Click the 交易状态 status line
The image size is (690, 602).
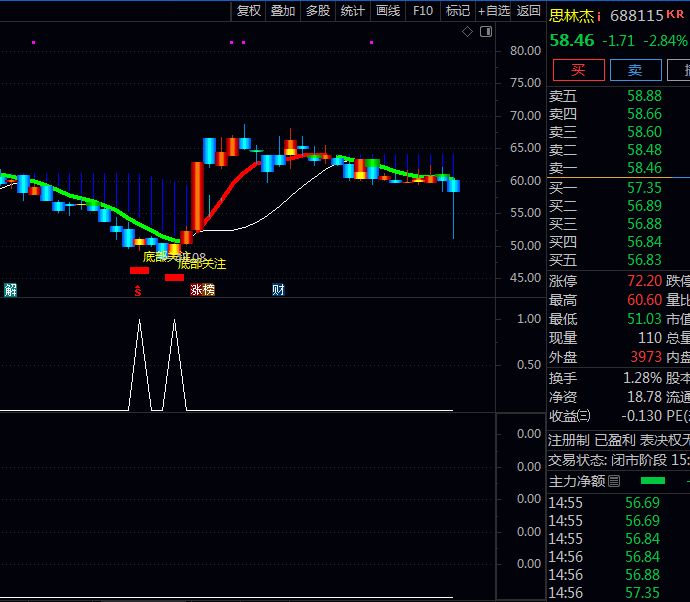619,460
